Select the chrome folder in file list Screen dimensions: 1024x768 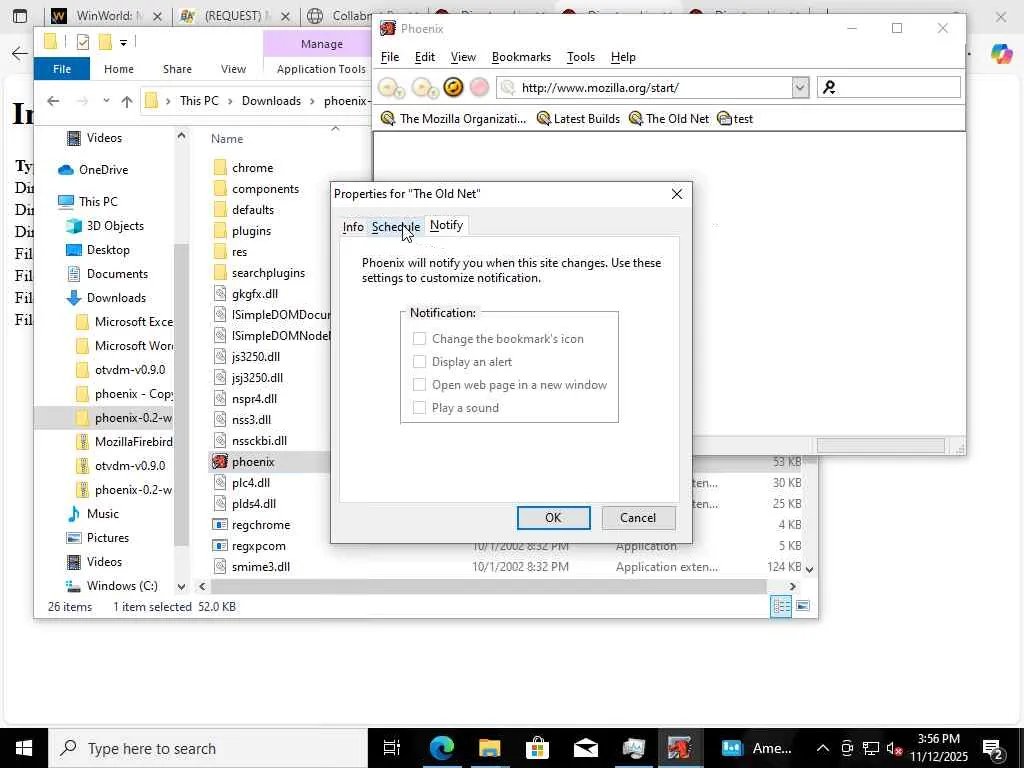pyautogui.click(x=252, y=168)
